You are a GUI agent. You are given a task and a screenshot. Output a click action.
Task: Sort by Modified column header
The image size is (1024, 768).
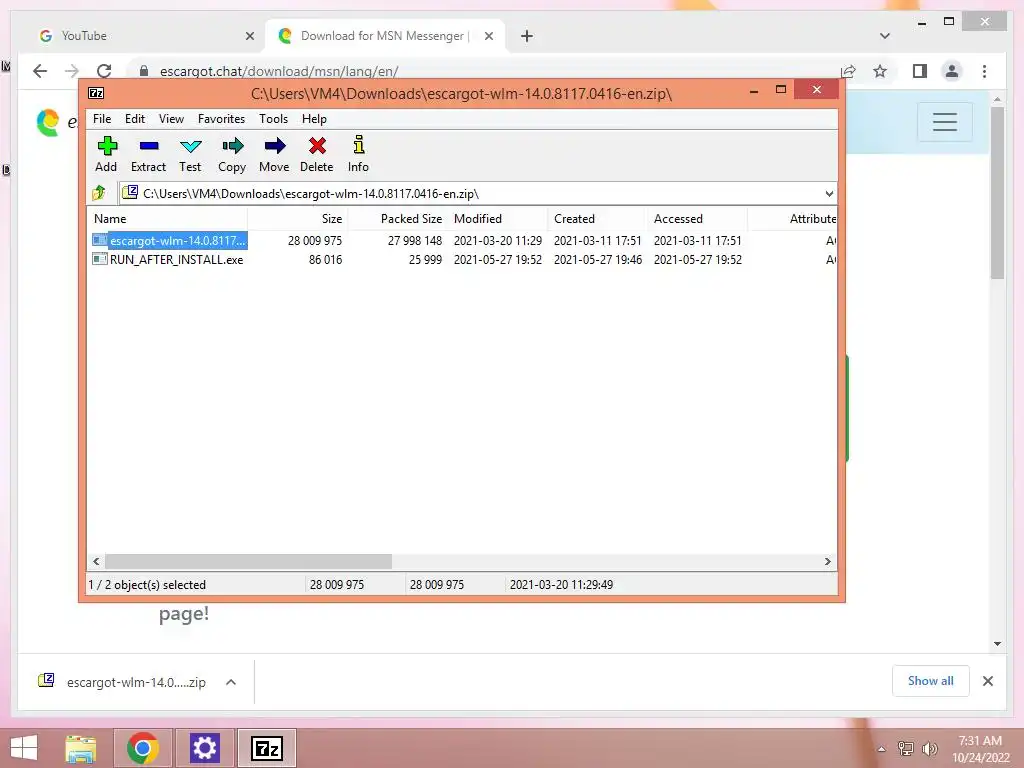coord(498,219)
